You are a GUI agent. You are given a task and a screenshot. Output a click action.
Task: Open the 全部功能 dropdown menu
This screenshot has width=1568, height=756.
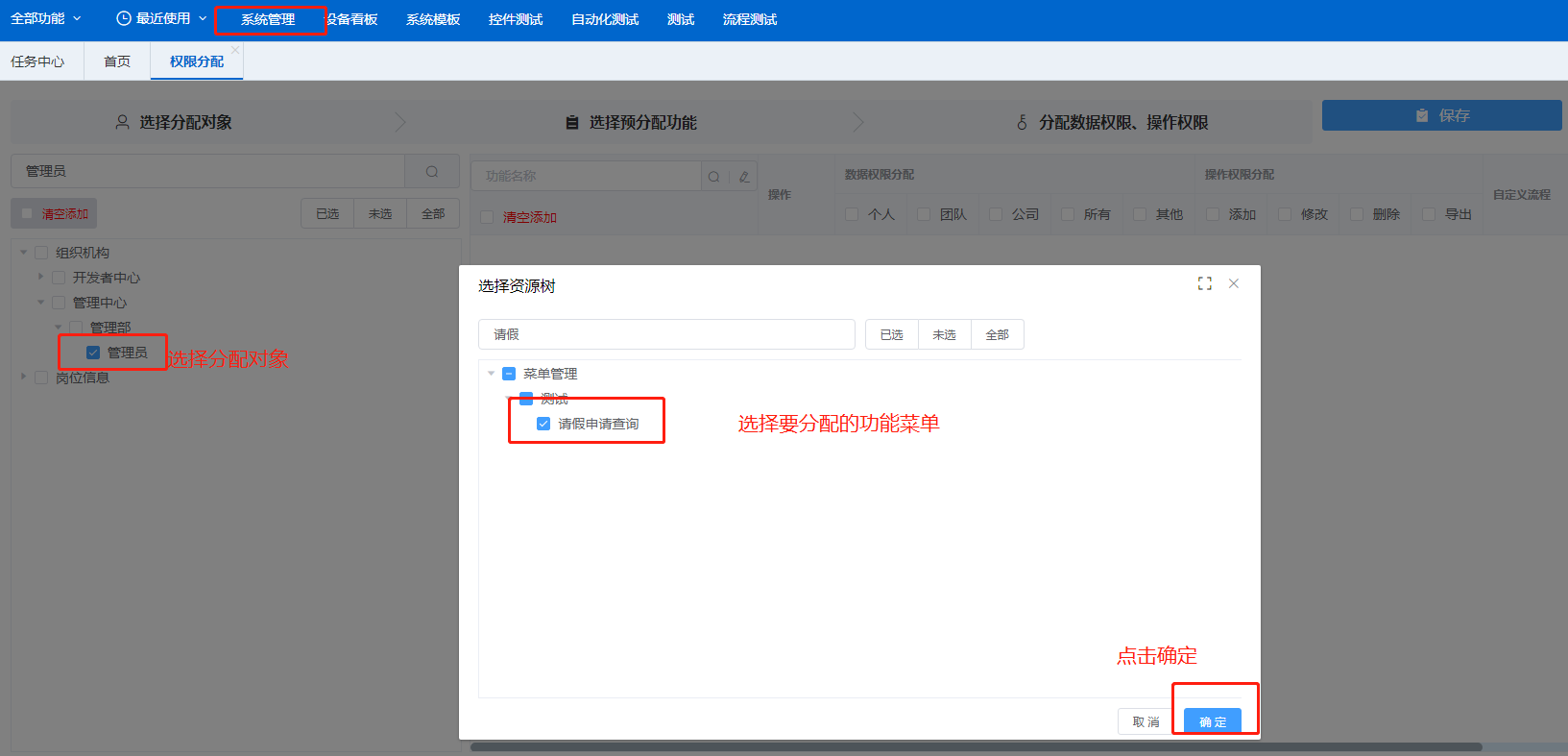(x=45, y=18)
